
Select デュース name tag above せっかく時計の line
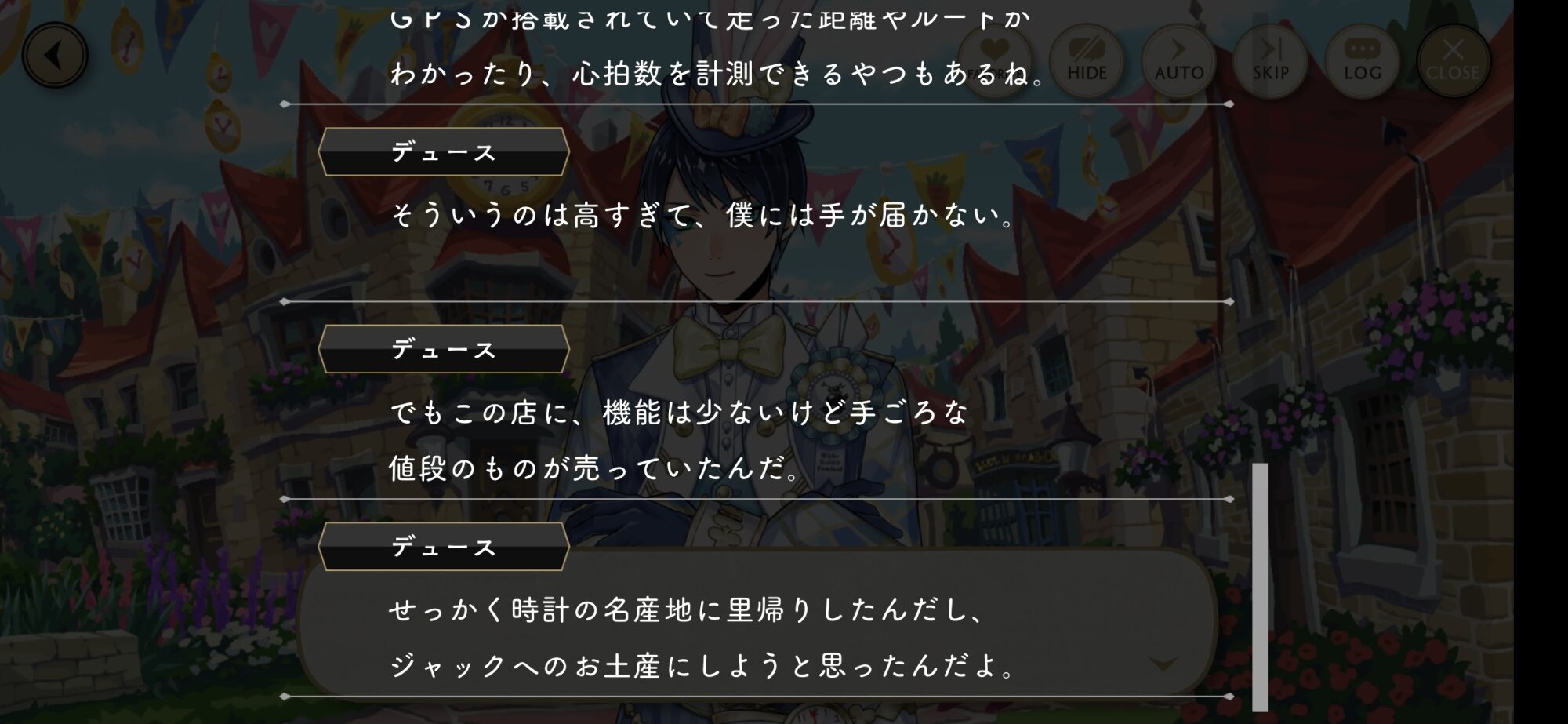click(x=444, y=547)
